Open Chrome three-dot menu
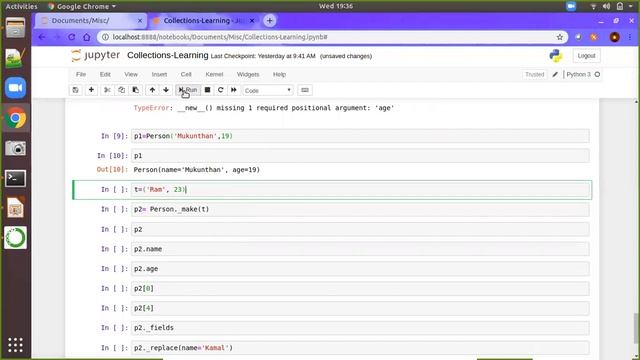This screenshot has width=640, height=360. (x=630, y=37)
